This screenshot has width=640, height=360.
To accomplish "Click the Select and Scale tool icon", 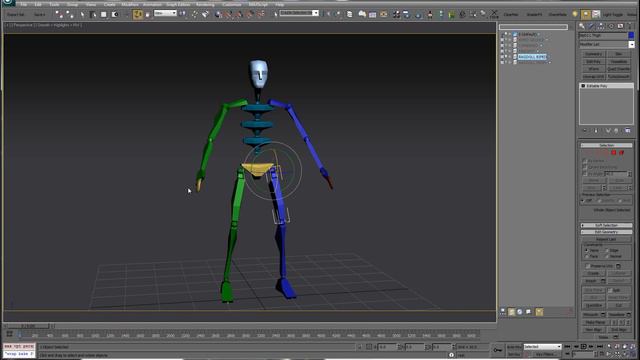I will click(148, 14).
